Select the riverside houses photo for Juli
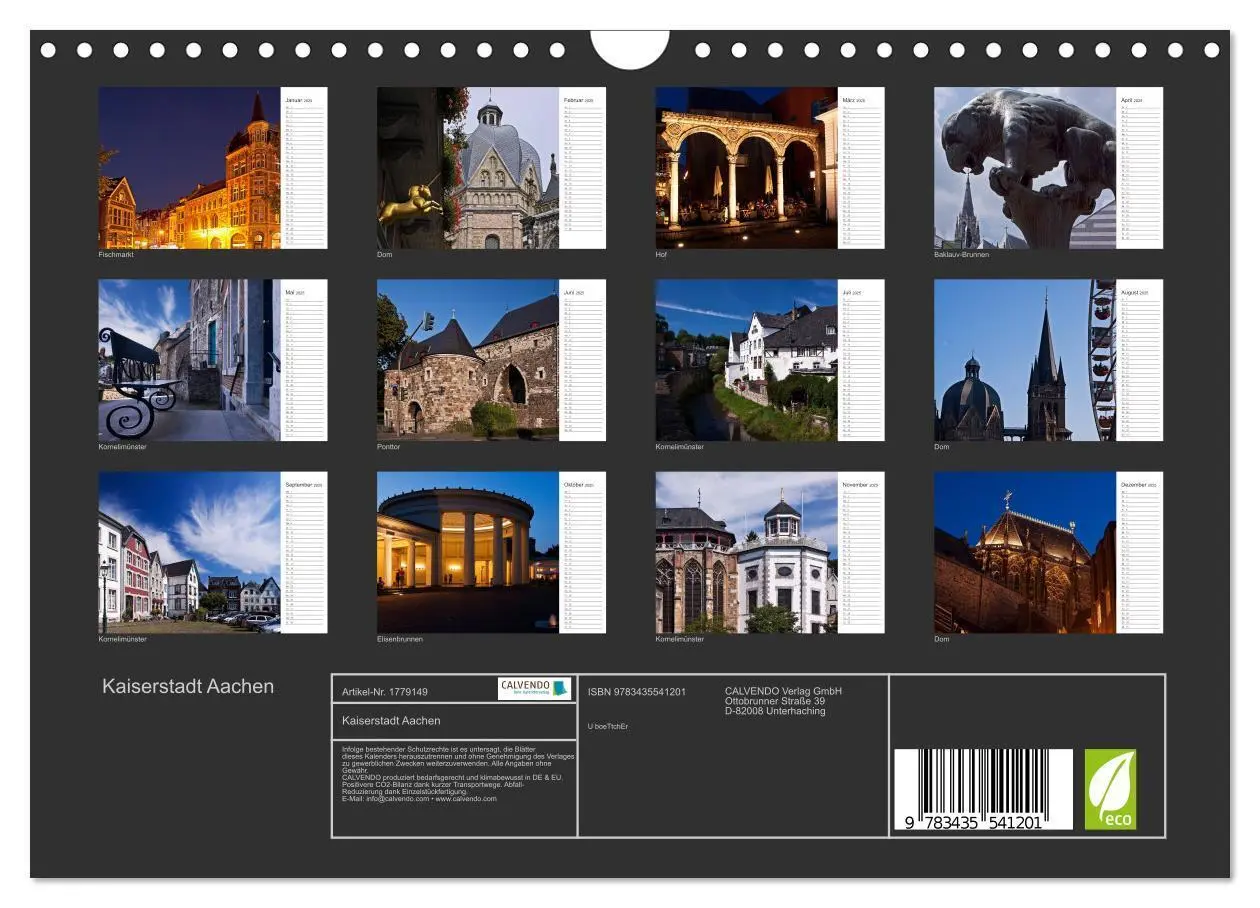This screenshot has height=908, width=1260. [747, 360]
